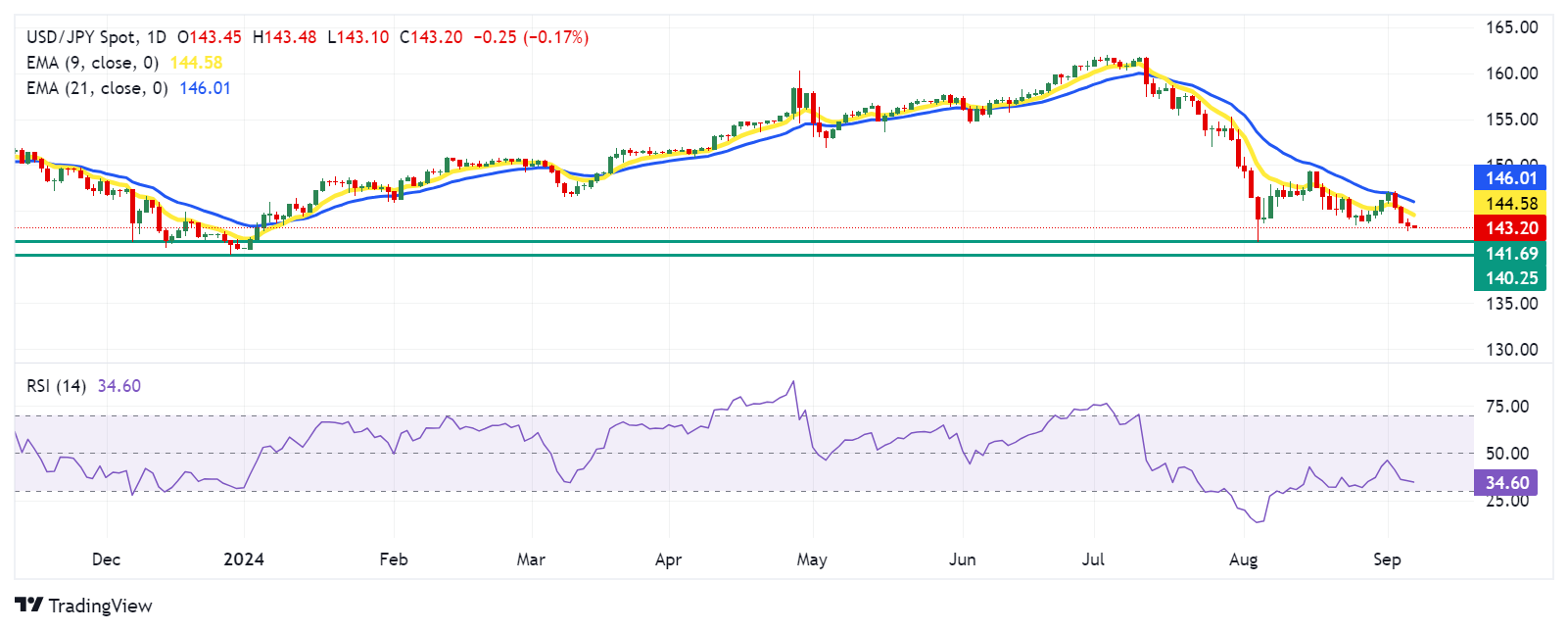Click the Aug label on time axis
The image size is (1568, 631).
(x=1243, y=559)
